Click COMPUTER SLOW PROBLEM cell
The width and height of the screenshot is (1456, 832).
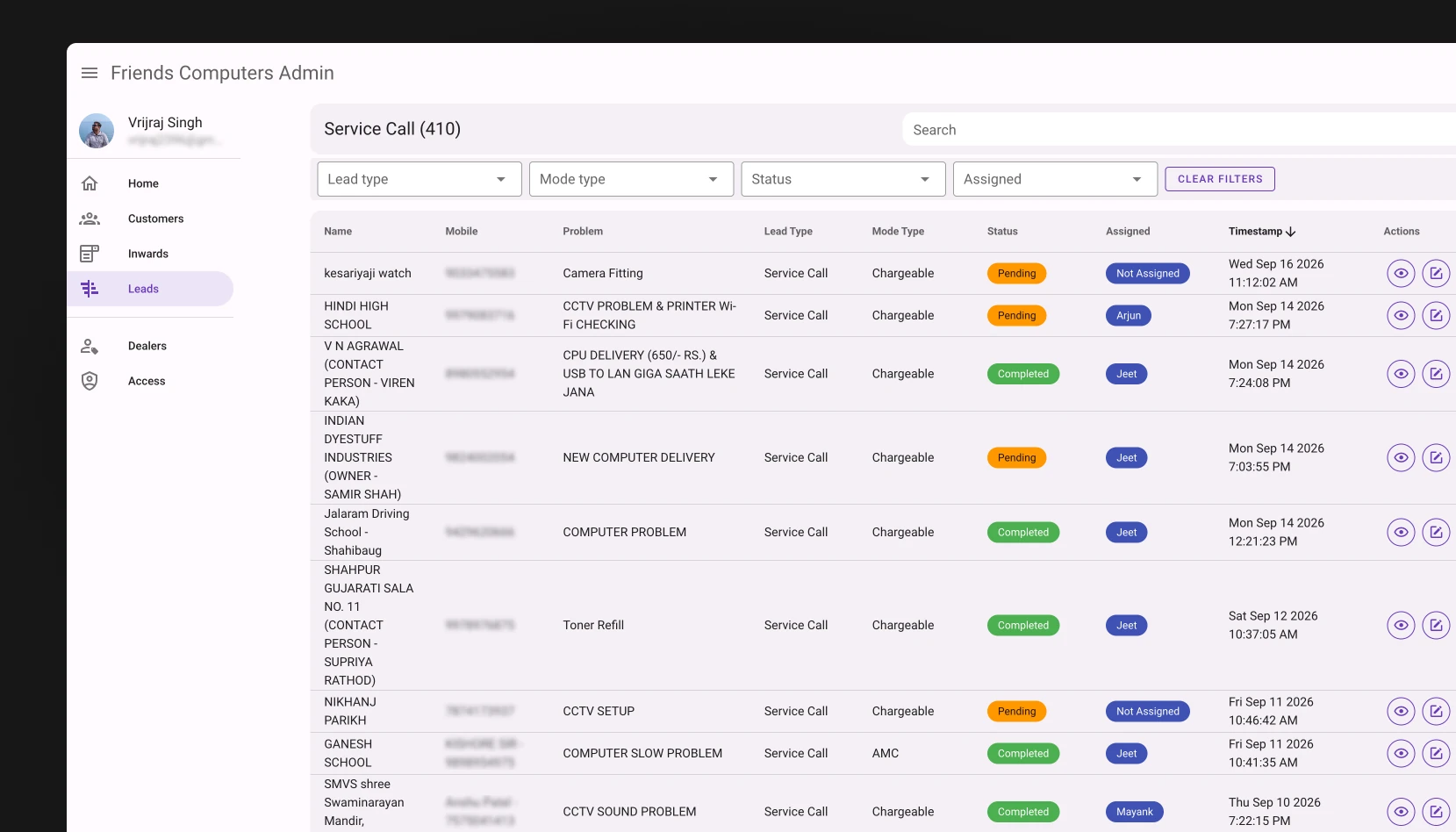pos(642,753)
